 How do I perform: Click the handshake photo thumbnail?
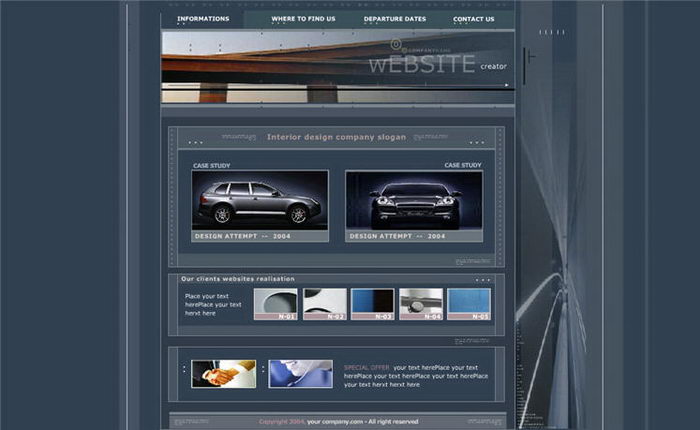223,374
